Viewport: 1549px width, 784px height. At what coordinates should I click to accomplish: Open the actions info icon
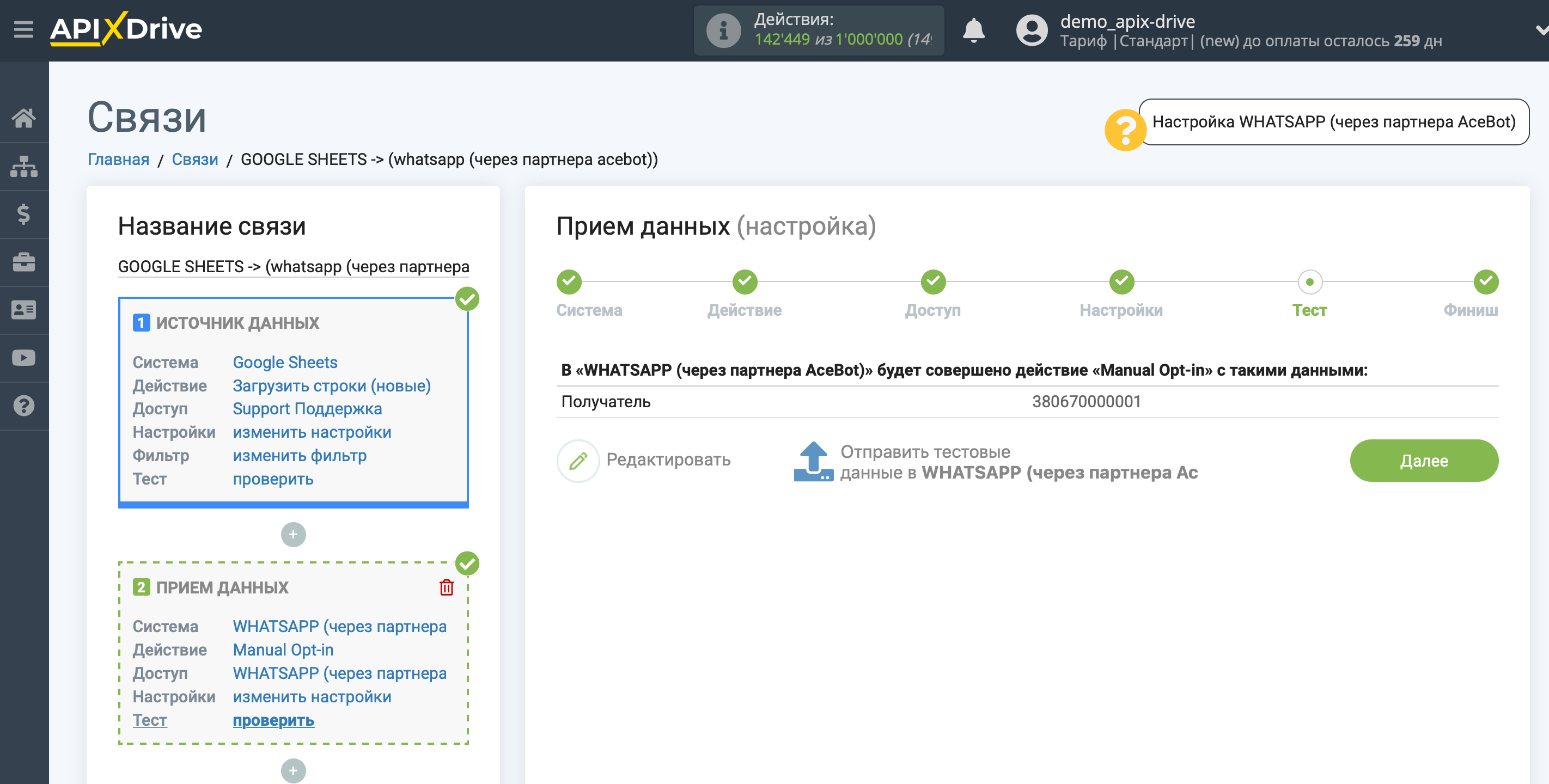pos(723,30)
